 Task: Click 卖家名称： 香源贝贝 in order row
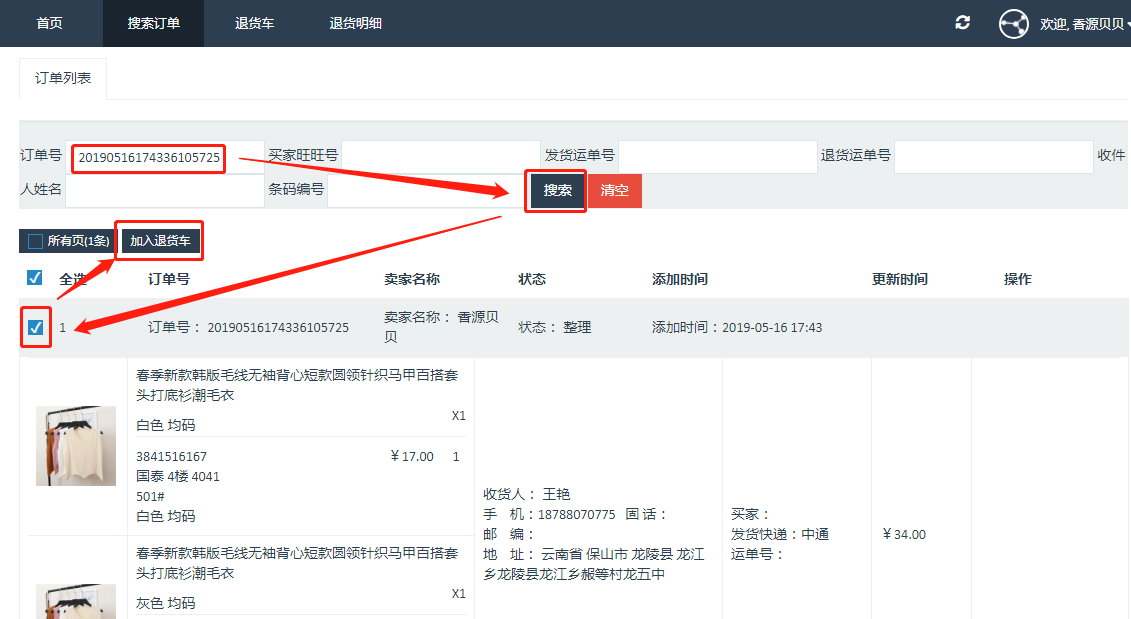tap(441, 327)
